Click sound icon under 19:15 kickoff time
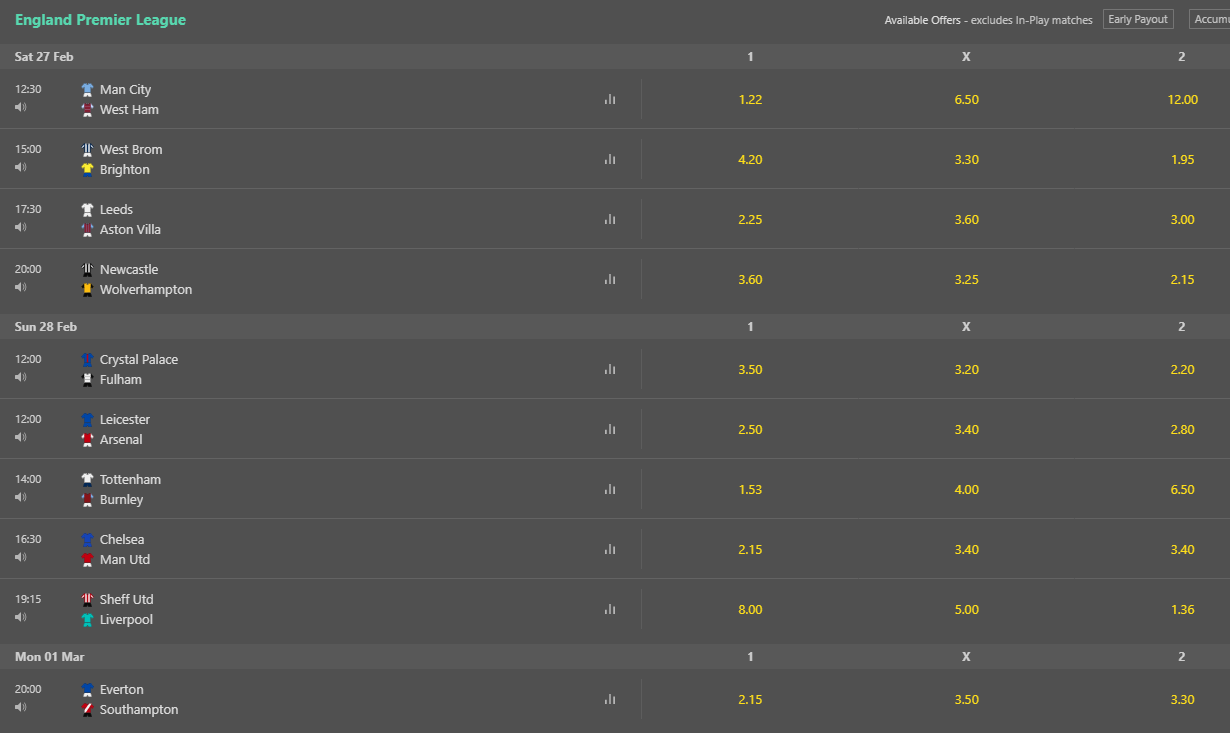Image resolution: width=1230 pixels, height=733 pixels. click(21, 617)
